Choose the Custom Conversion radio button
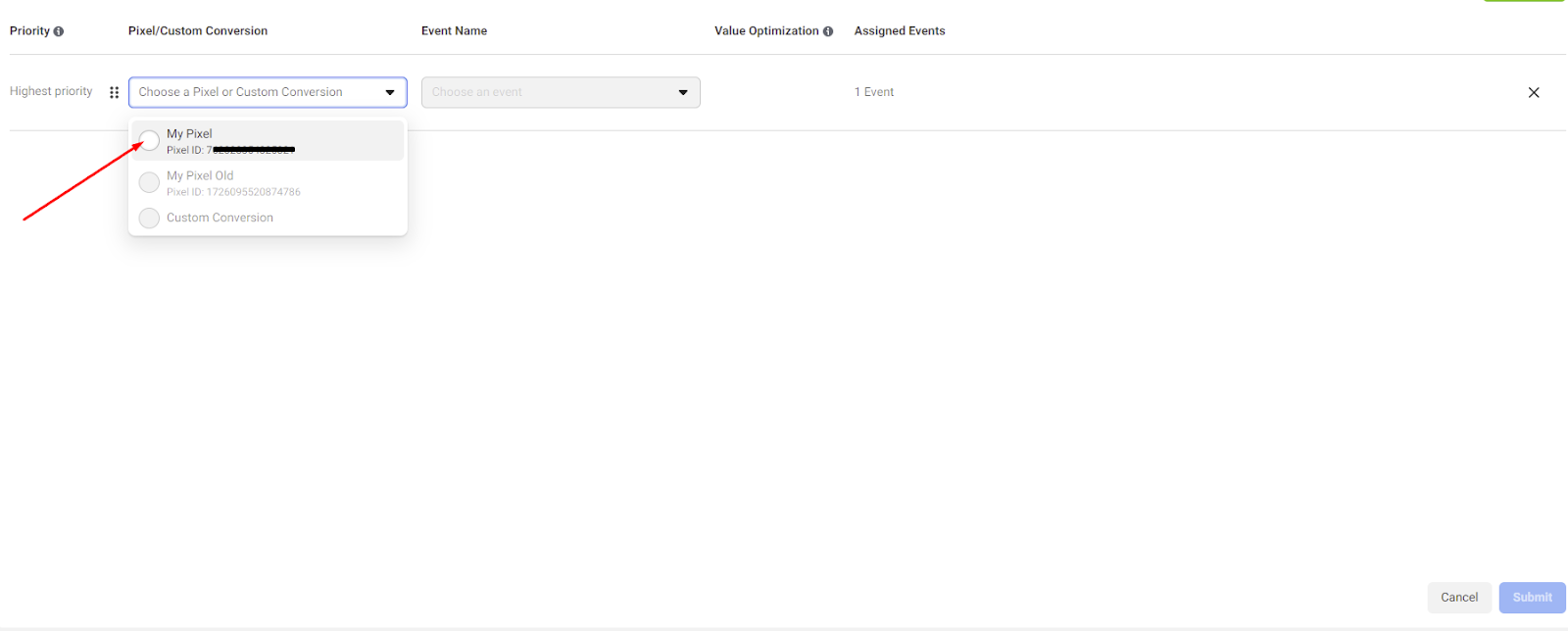Image resolution: width=1568 pixels, height=631 pixels. (x=149, y=218)
